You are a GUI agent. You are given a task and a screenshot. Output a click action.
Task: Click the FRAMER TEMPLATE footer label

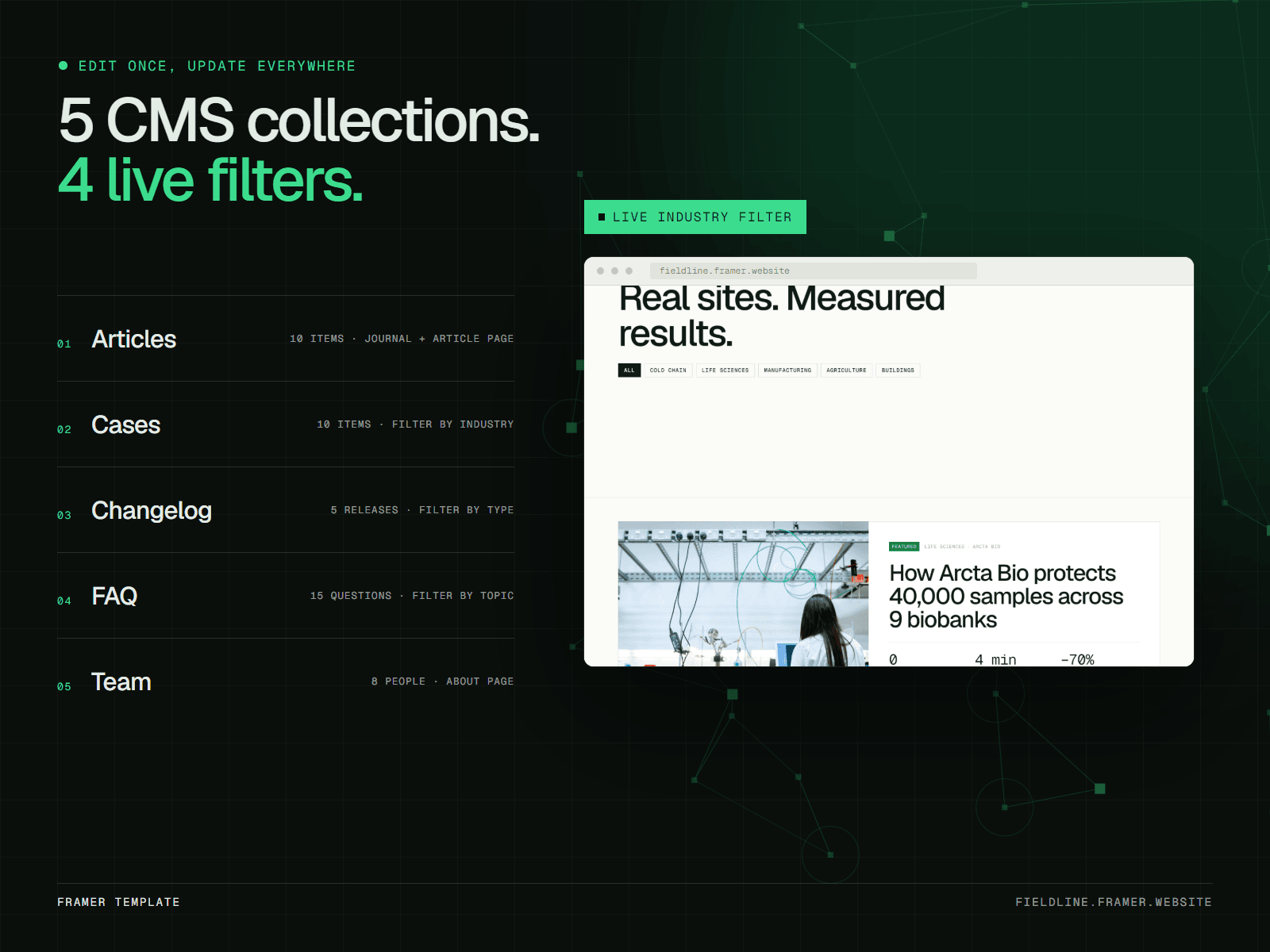118,902
